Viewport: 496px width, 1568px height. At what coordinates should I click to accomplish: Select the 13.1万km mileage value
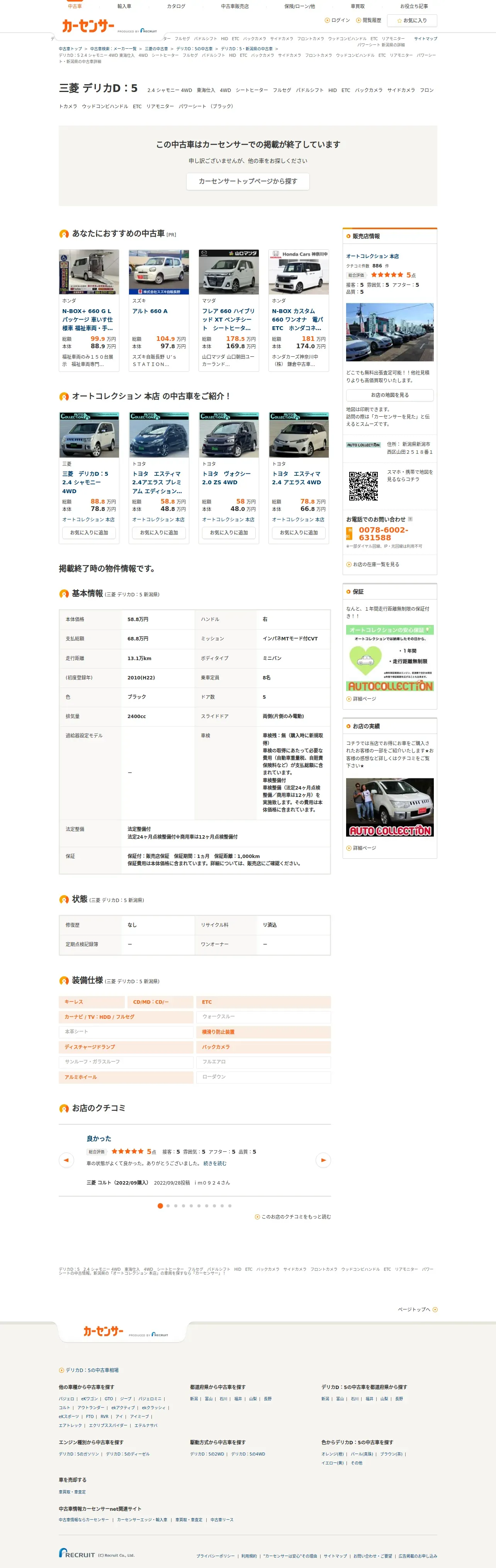pyautogui.click(x=139, y=658)
